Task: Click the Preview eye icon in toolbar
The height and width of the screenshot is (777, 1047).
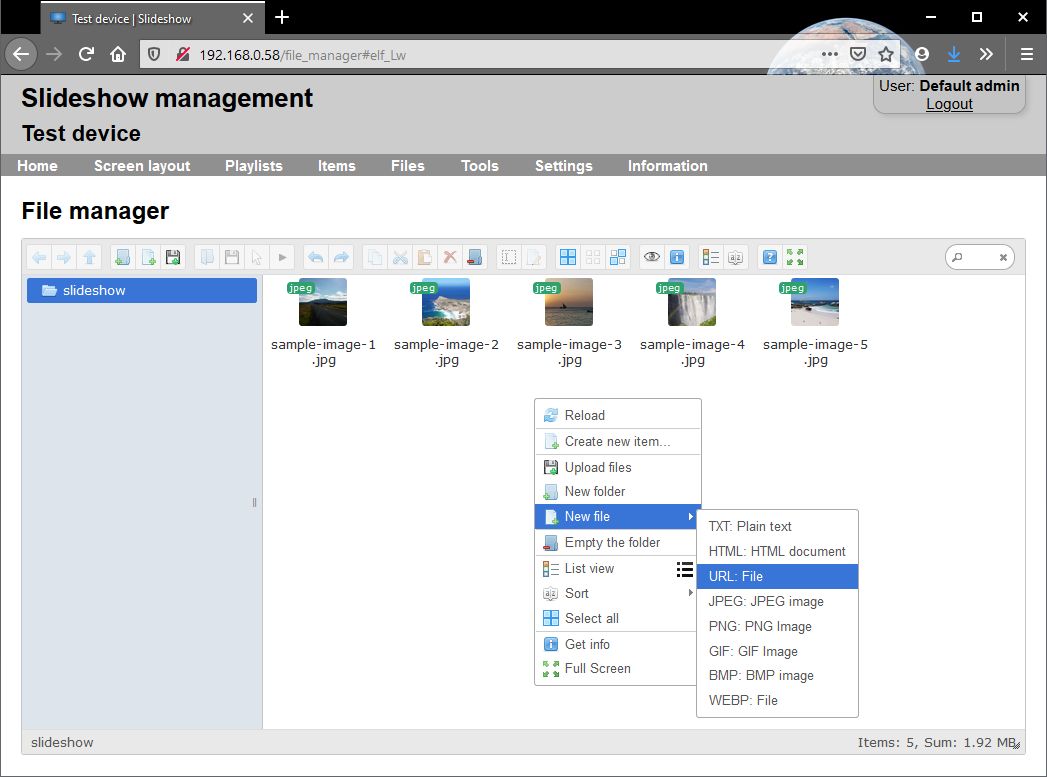Action: pos(652,257)
